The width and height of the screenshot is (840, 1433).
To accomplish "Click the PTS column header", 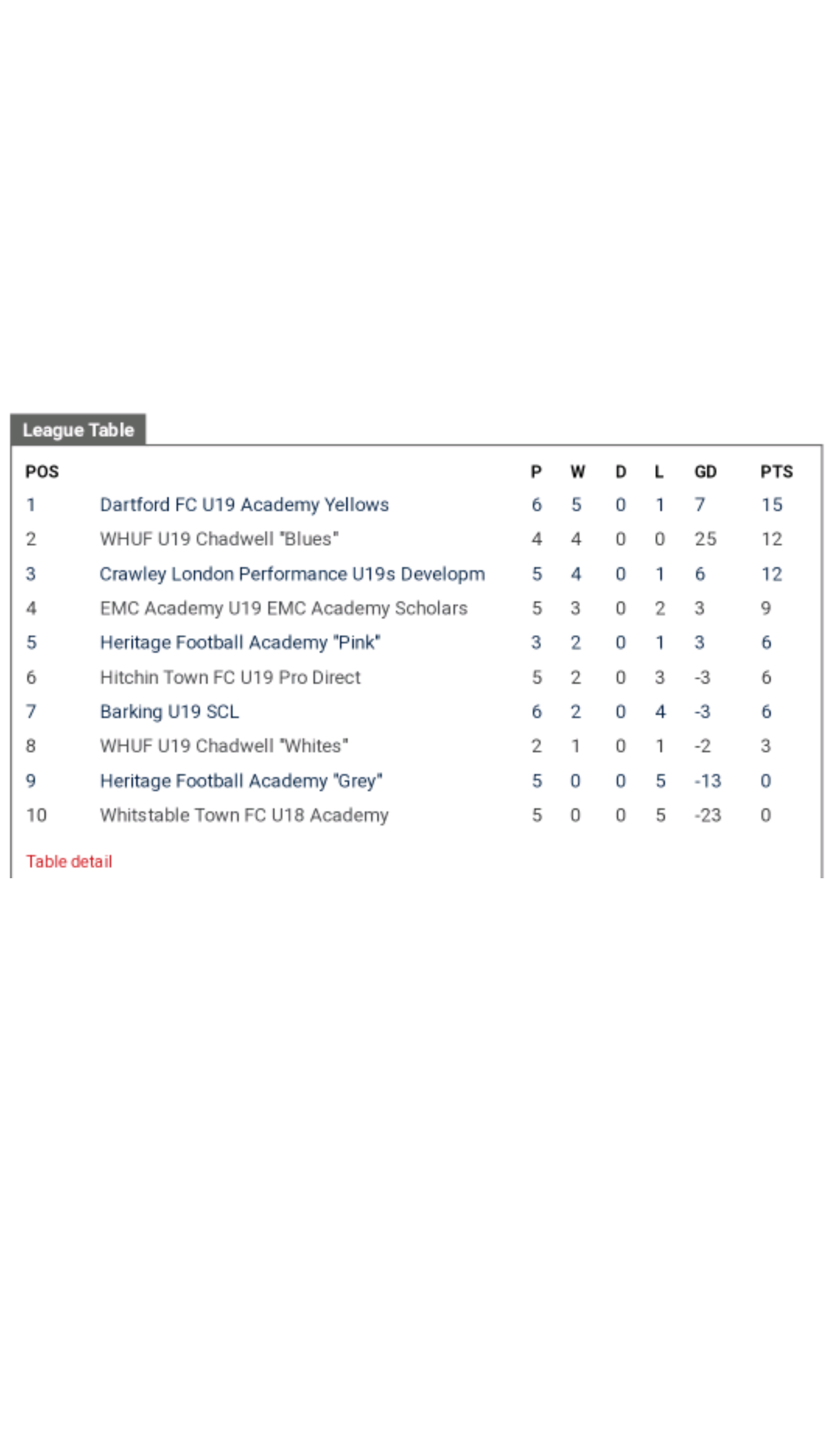I will tap(776, 471).
